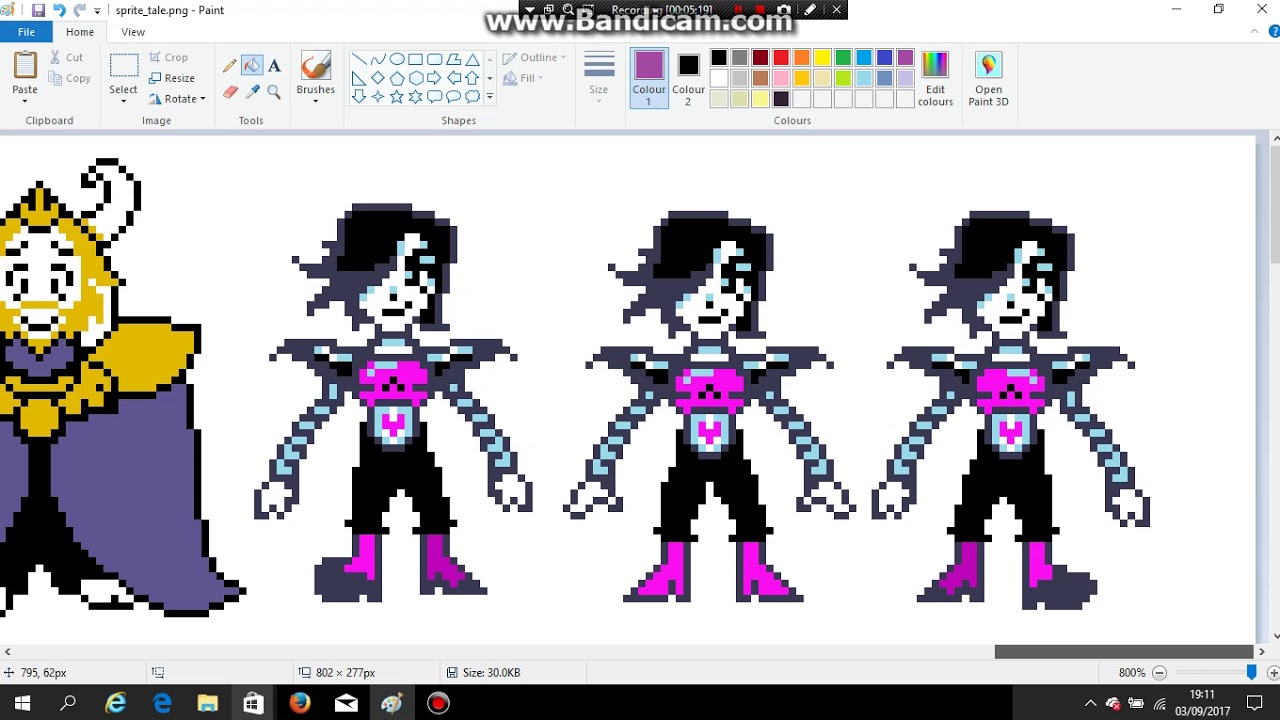Choose the straight Line shape

[x=359, y=59]
